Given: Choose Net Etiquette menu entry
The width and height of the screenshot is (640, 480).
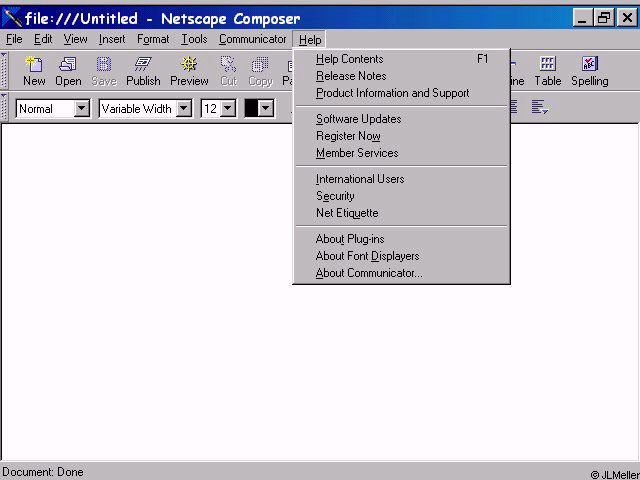Looking at the screenshot, I should pyautogui.click(x=402, y=213).
